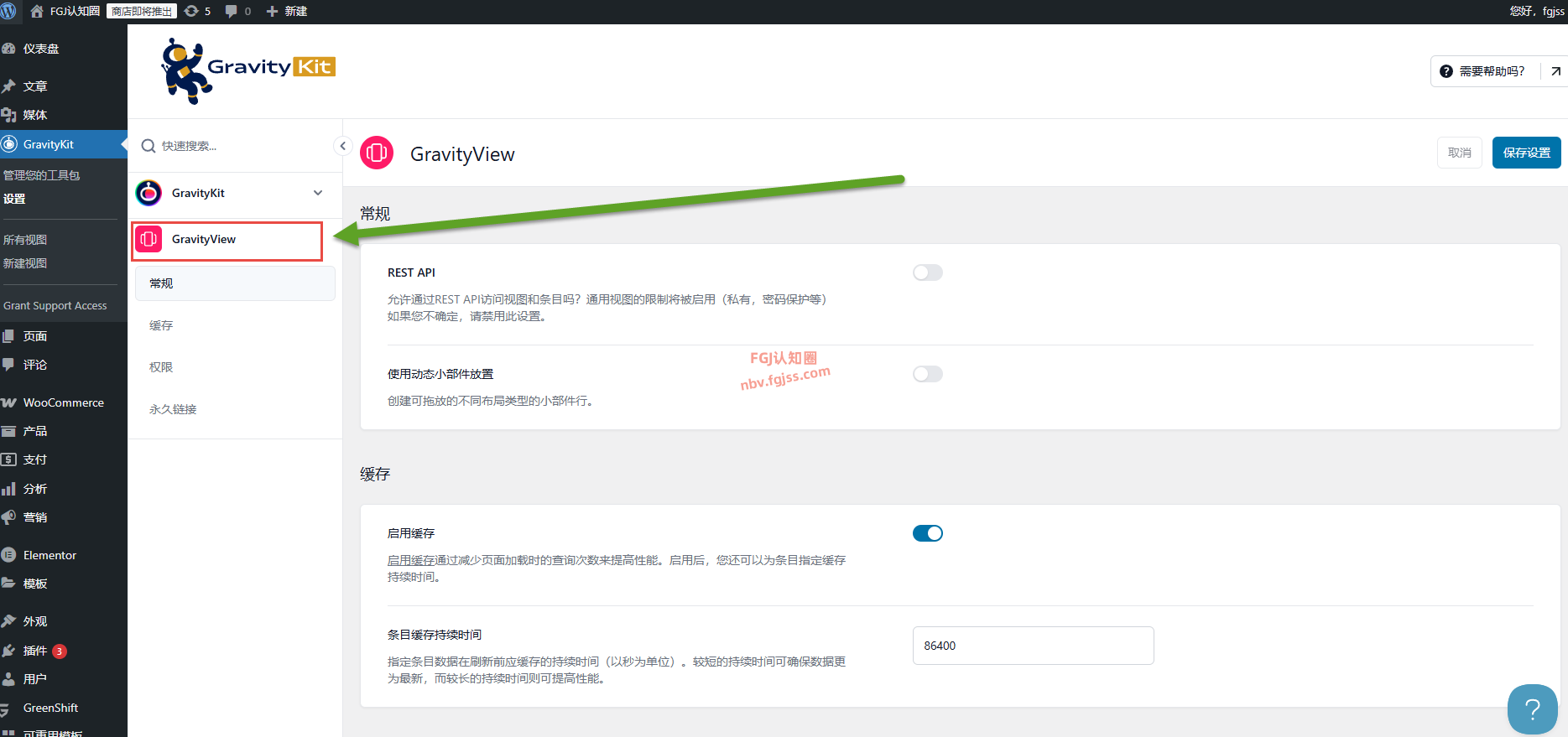Select the GravityKit item in the admin sidebar
Image resolution: width=1568 pixels, height=737 pixels.
[x=64, y=144]
